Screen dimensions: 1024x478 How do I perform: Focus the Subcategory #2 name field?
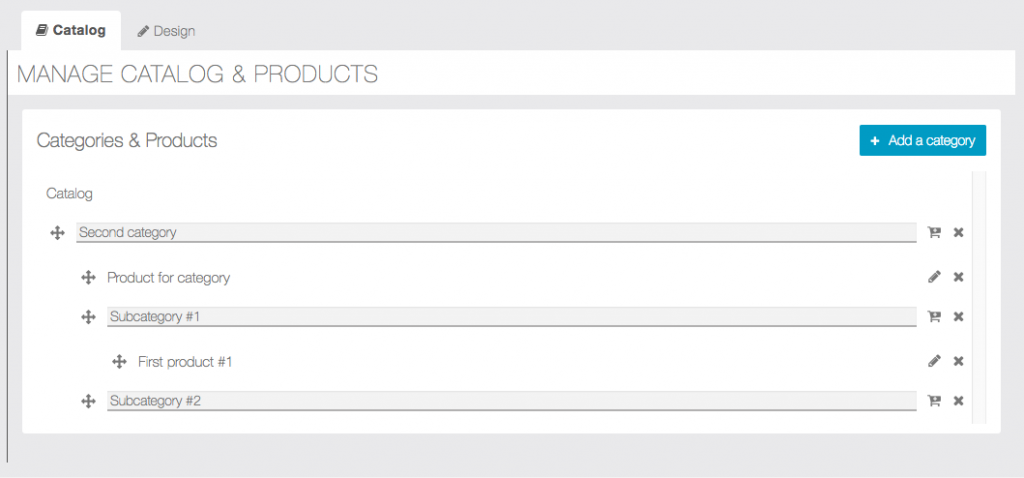point(511,401)
